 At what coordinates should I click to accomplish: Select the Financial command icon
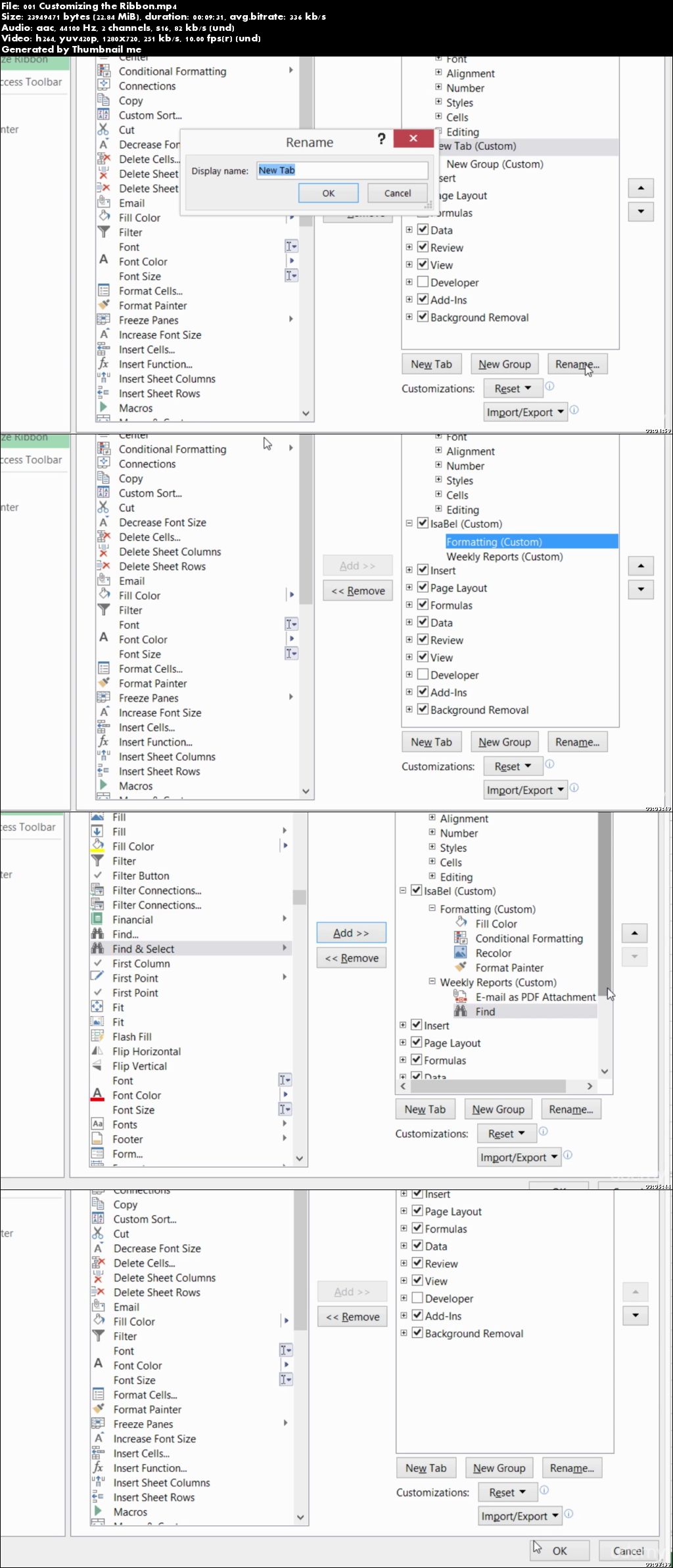[97, 919]
